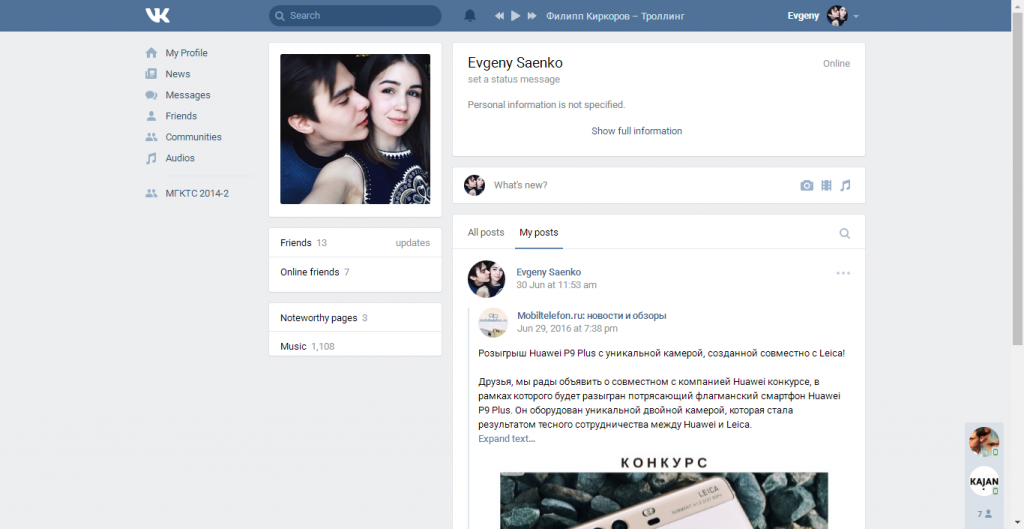Click the small avatar beside What's new?
This screenshot has width=1024, height=529.
(x=475, y=185)
